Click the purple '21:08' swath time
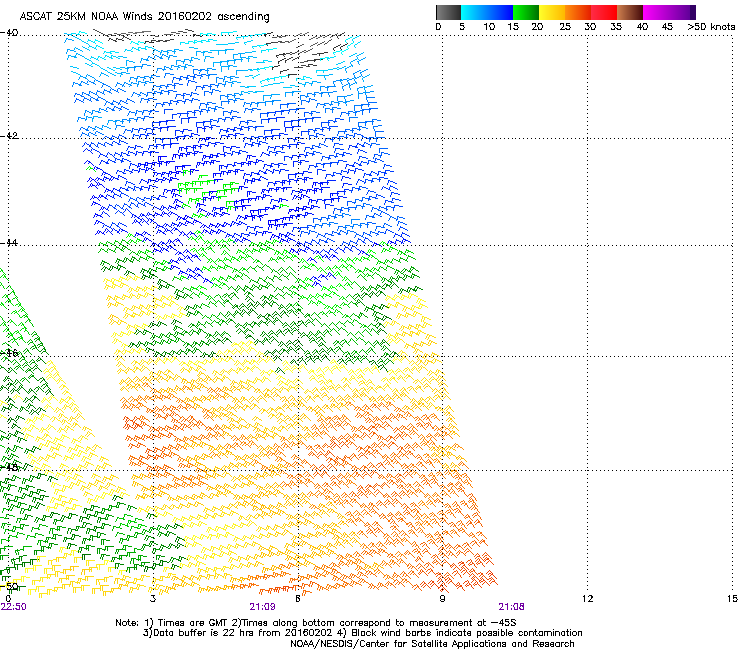740x650 pixels. pos(511,607)
